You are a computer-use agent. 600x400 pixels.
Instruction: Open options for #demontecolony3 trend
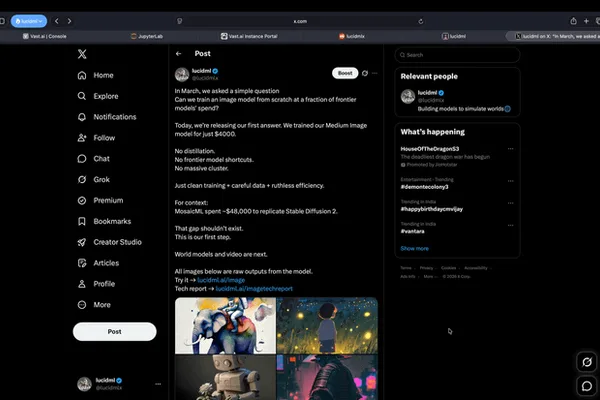(x=510, y=181)
